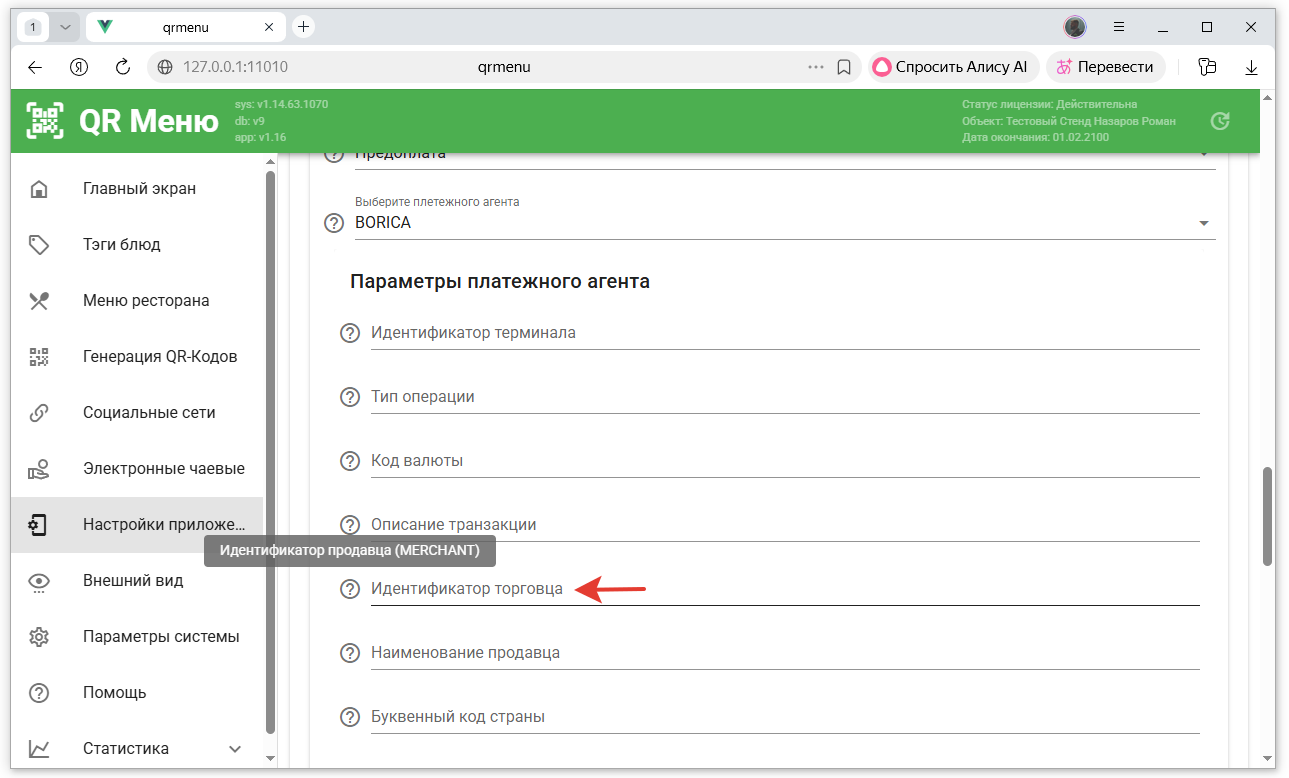This screenshot has width=1289, height=778.
Task: Click Спросить Алису AI button
Action: pos(951,67)
